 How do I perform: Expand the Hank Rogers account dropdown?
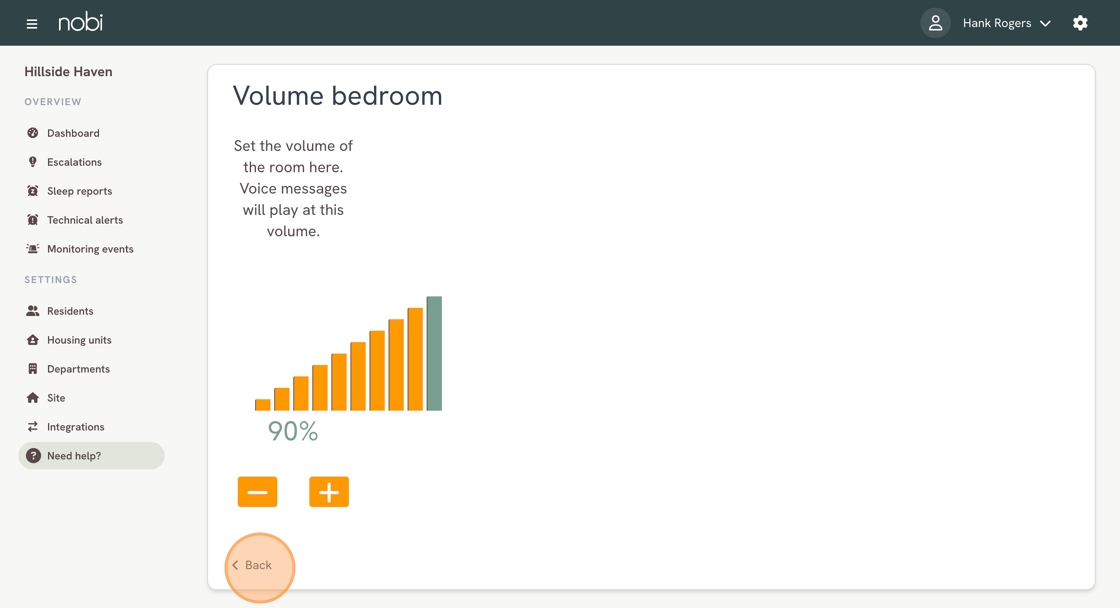[x=1006, y=23]
